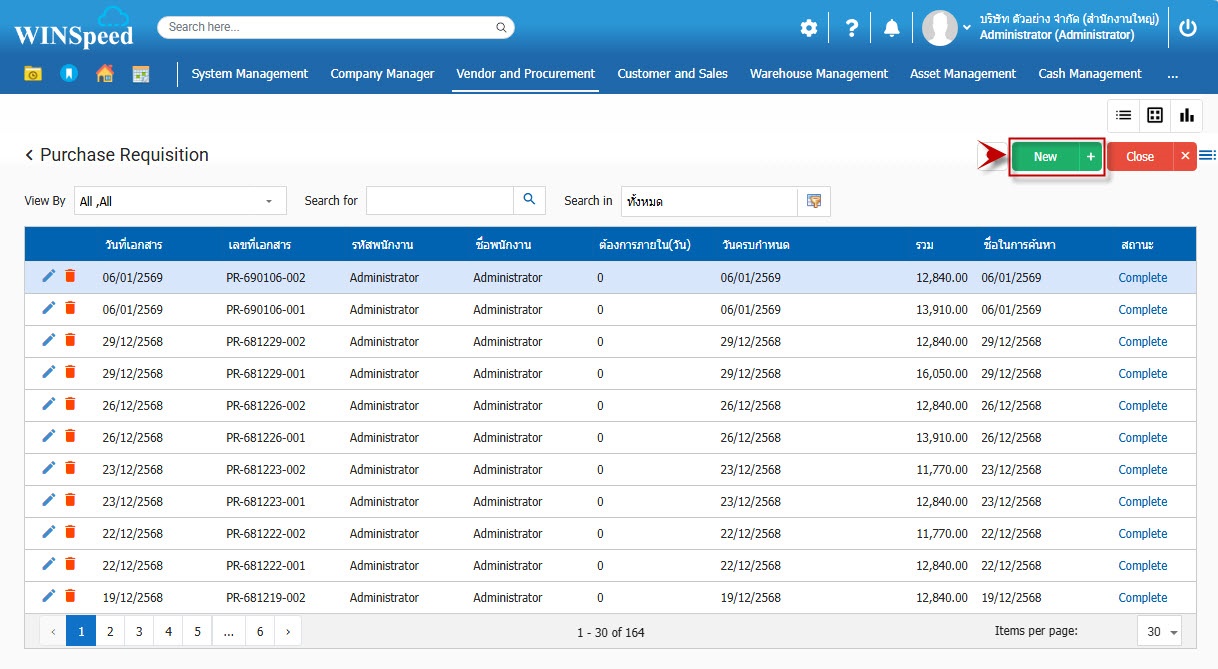Click the help question mark icon
Screen dimensions: 1218x669
pyautogui.click(x=851, y=28)
